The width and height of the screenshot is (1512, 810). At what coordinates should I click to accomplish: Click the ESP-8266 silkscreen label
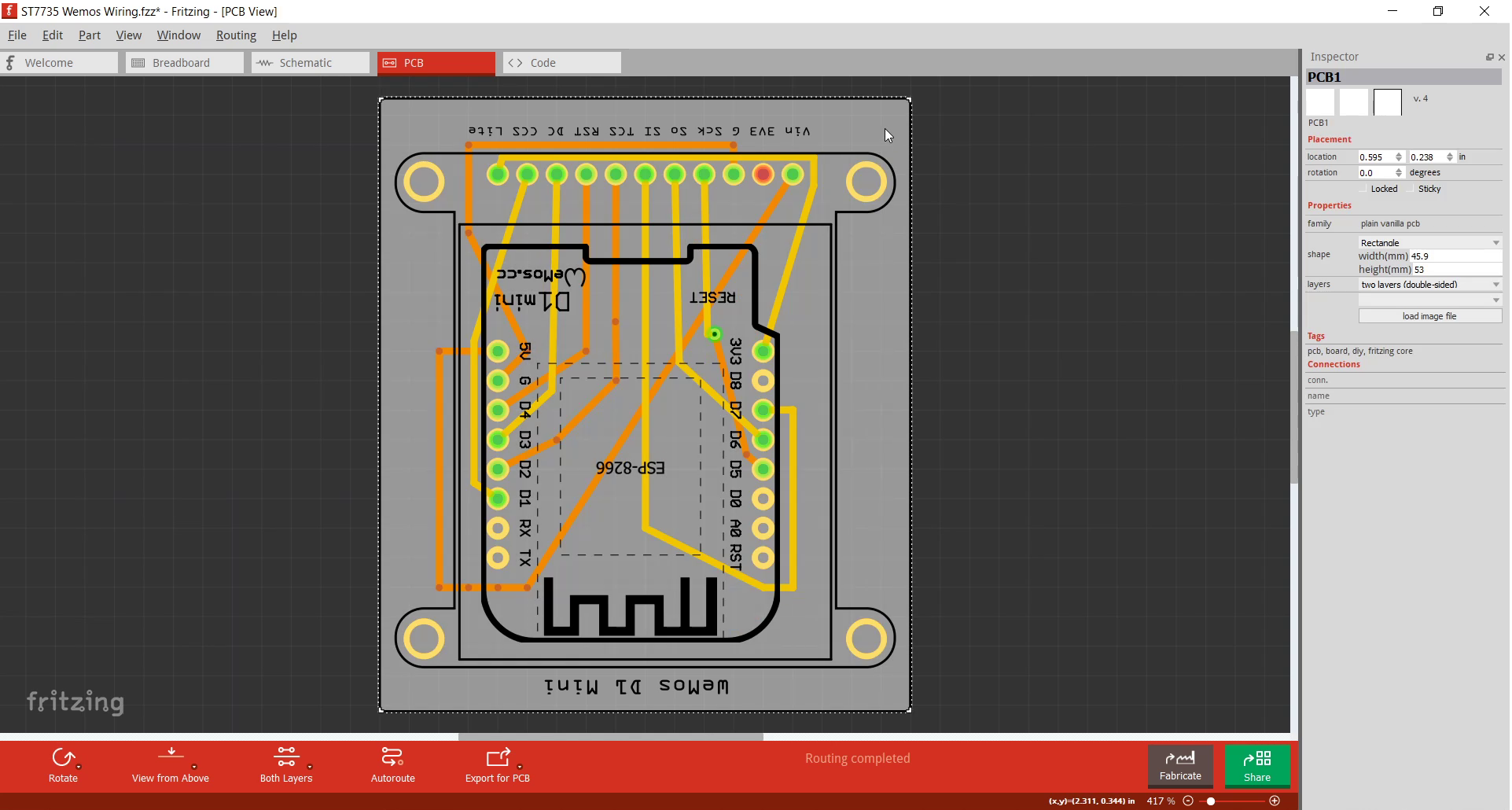(x=630, y=468)
